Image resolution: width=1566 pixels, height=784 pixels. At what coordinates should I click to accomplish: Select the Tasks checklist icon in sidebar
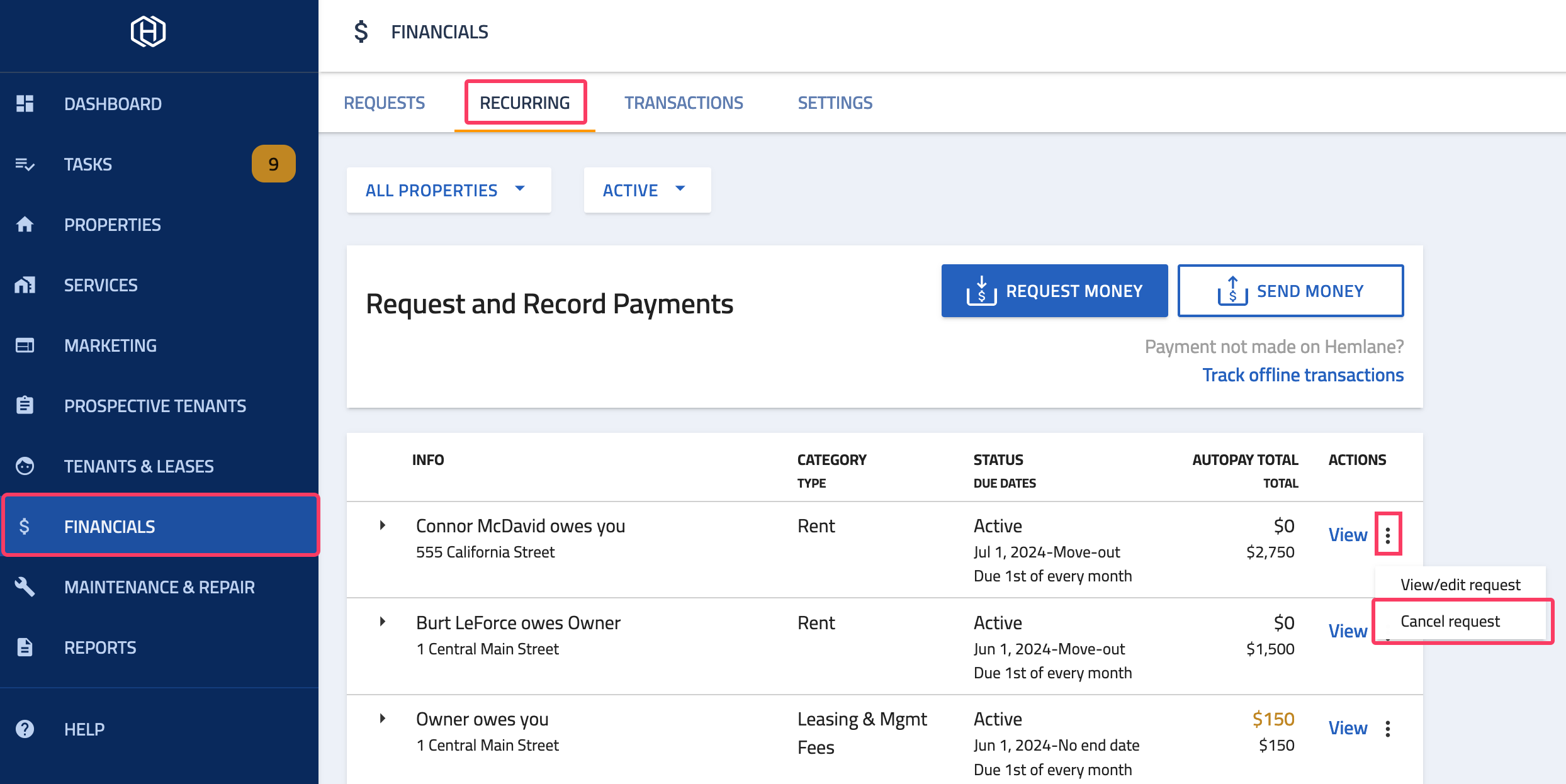[25, 164]
